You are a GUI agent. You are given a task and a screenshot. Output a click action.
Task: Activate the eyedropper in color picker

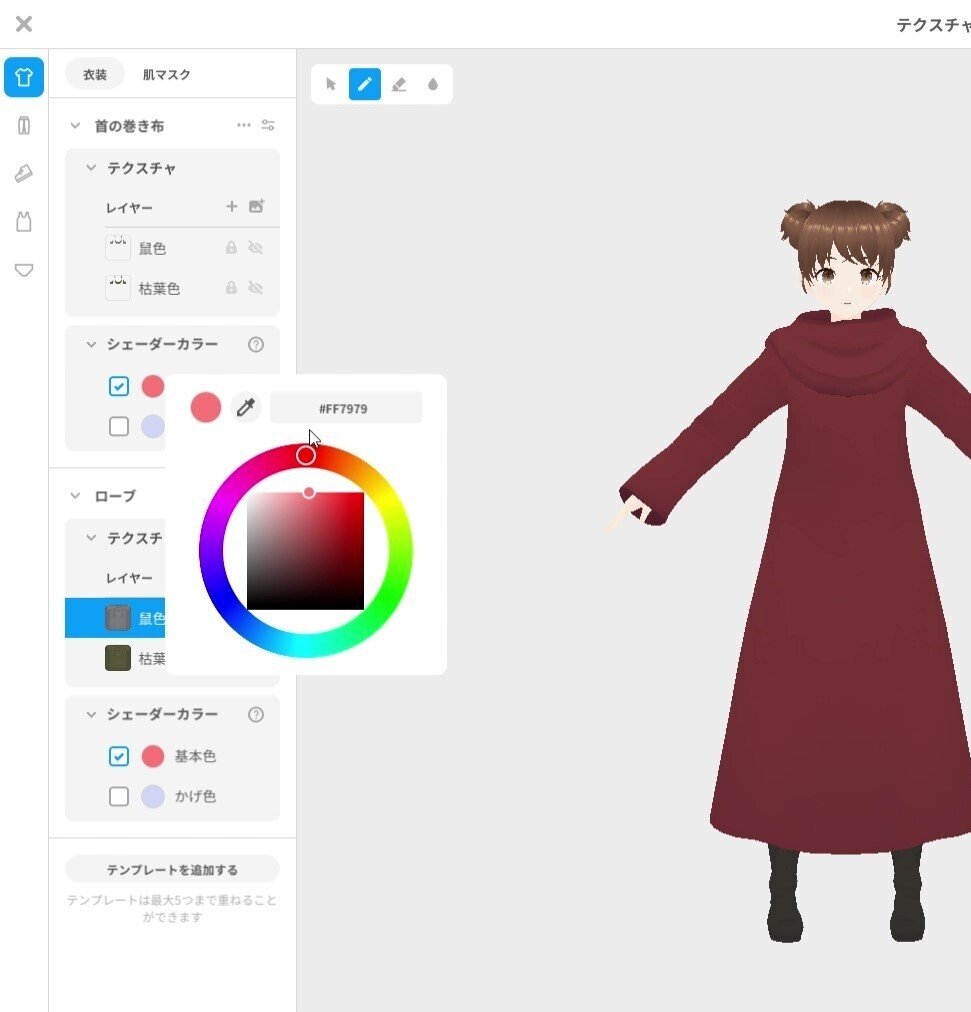click(x=245, y=407)
